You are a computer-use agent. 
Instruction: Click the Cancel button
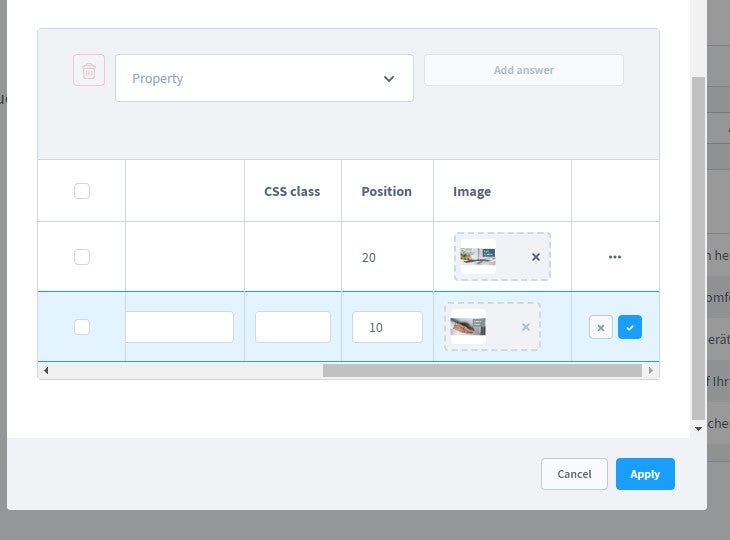[x=575, y=474]
